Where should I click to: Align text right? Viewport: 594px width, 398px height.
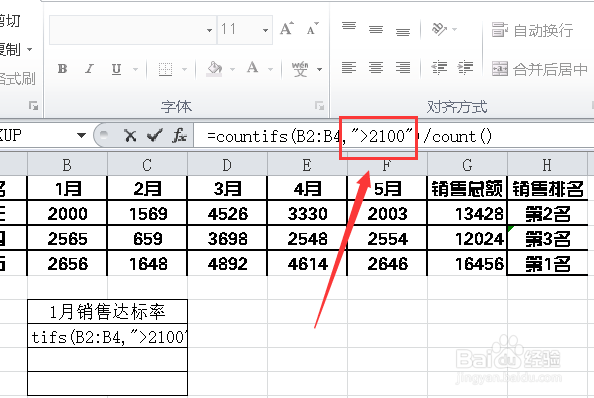[x=403, y=68]
